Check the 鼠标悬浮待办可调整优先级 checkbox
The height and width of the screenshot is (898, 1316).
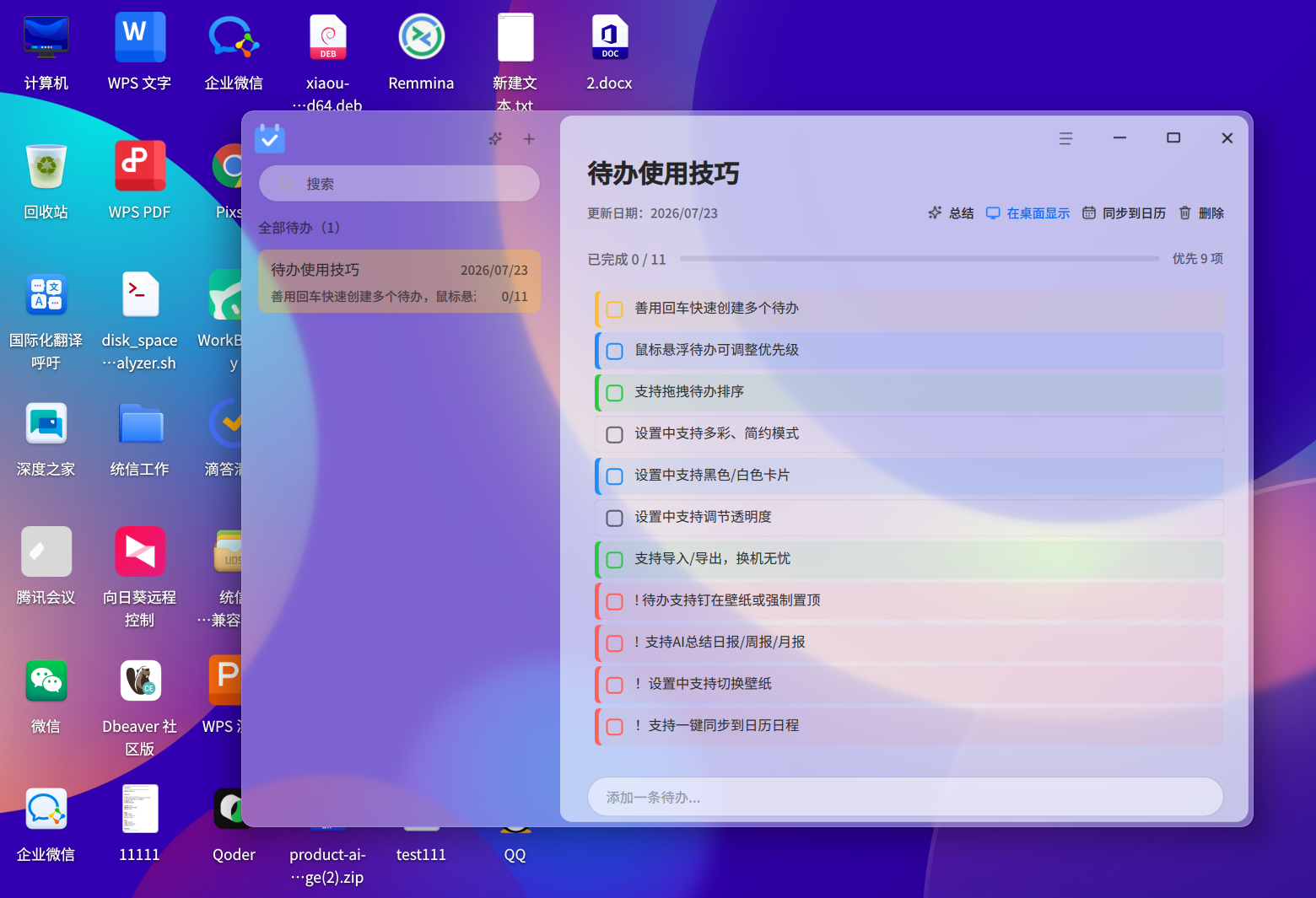coord(615,351)
